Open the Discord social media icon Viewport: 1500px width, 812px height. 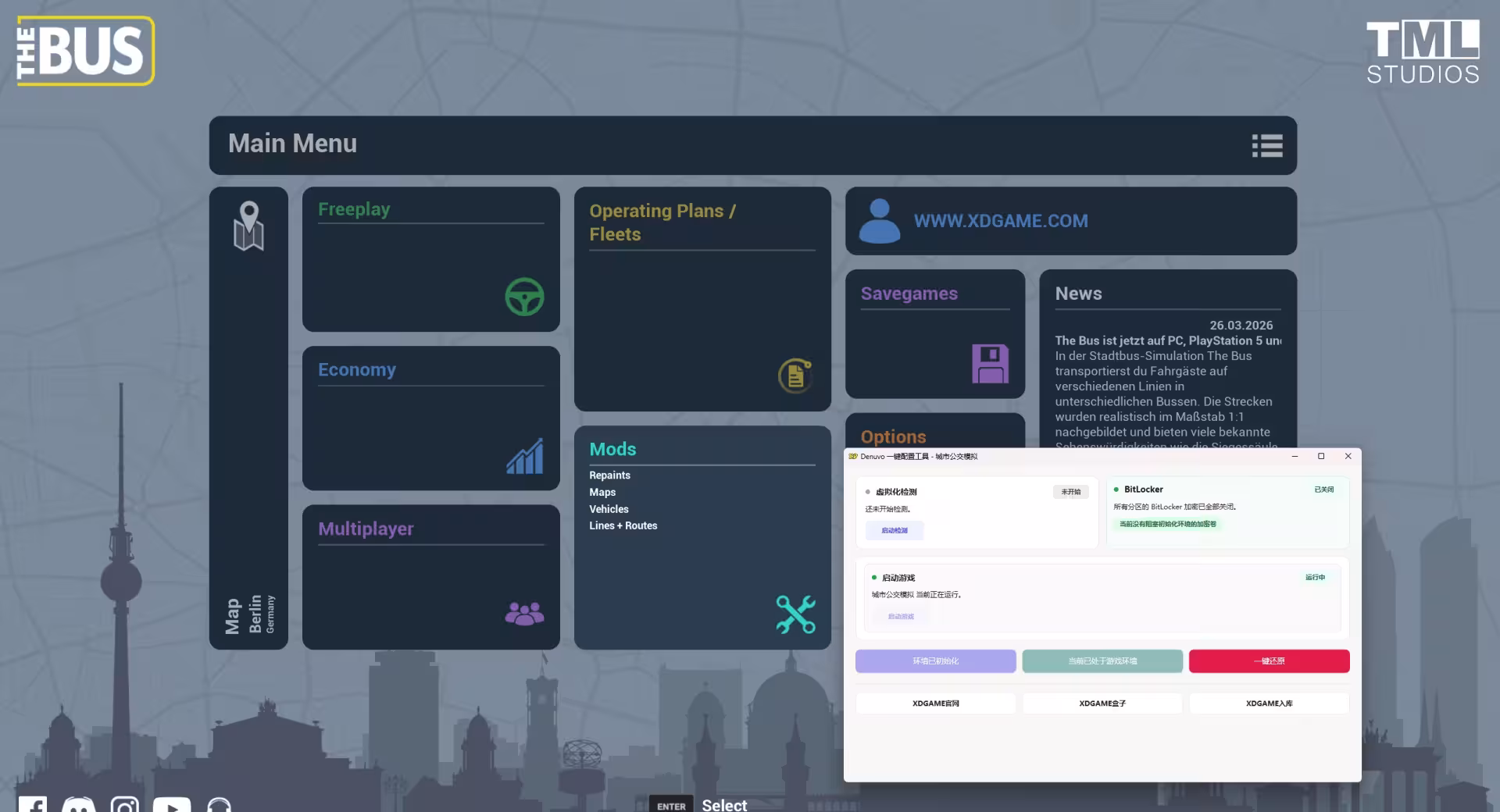[x=78, y=805]
